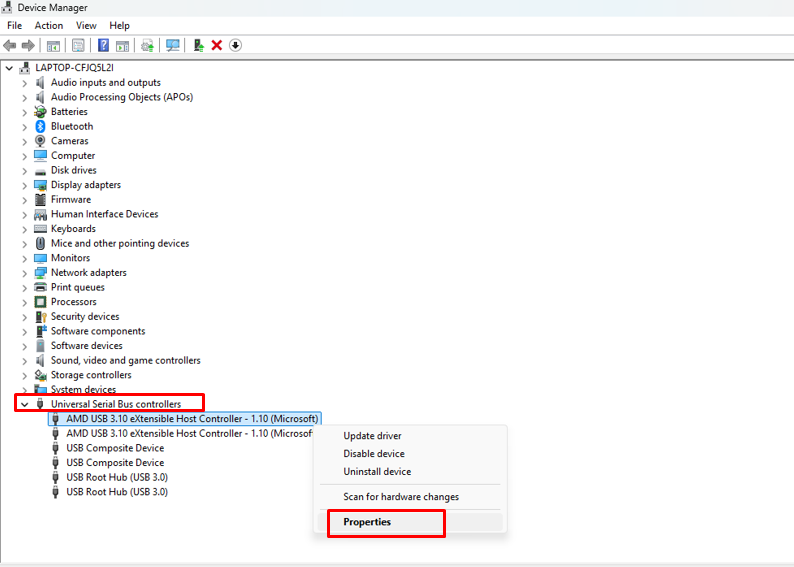Select the Keyboards tree item
Screen dimensions: 794x567
pos(73,229)
